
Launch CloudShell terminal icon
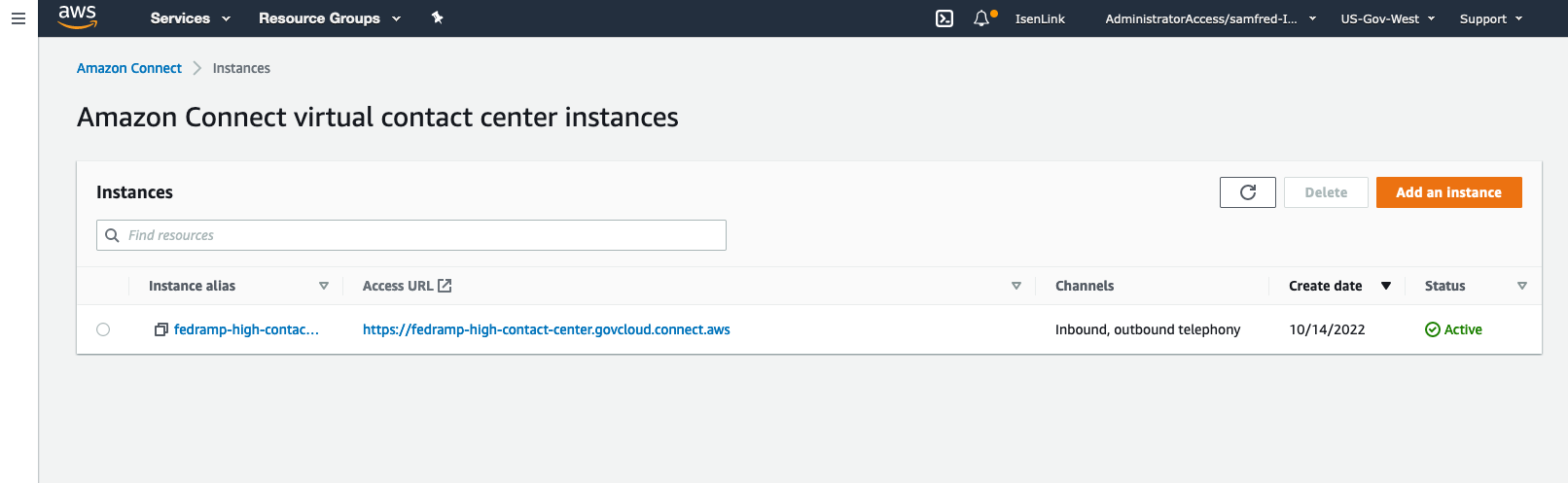tap(944, 18)
